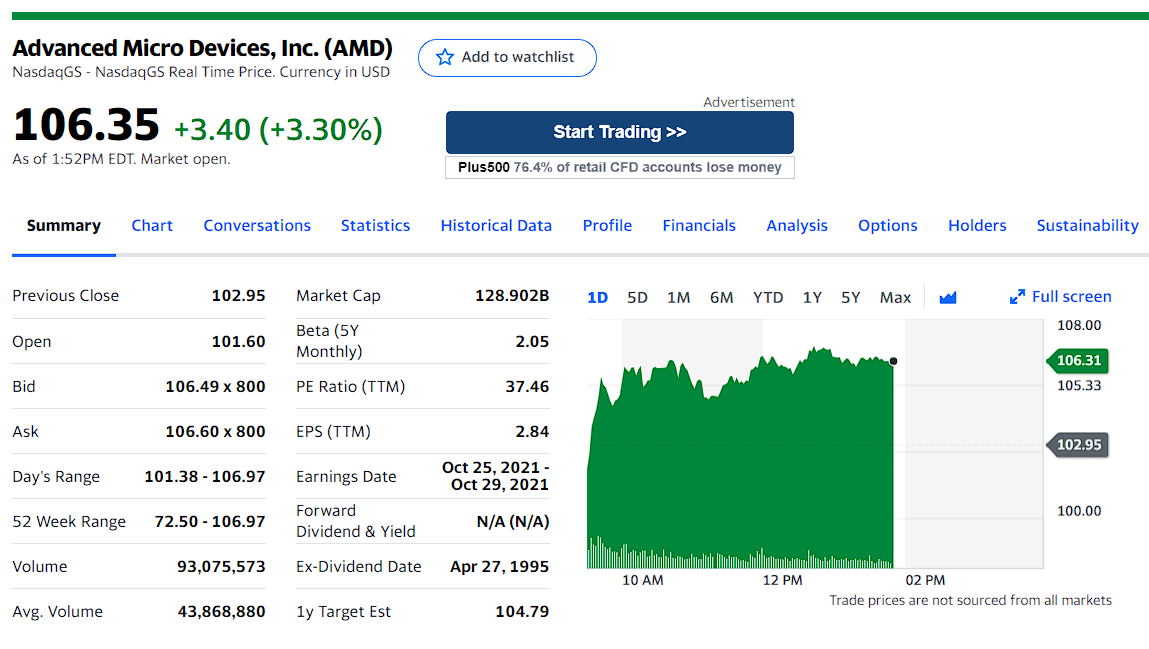Click the Earnings Date label
This screenshot has width=1149, height=649.
(x=346, y=477)
